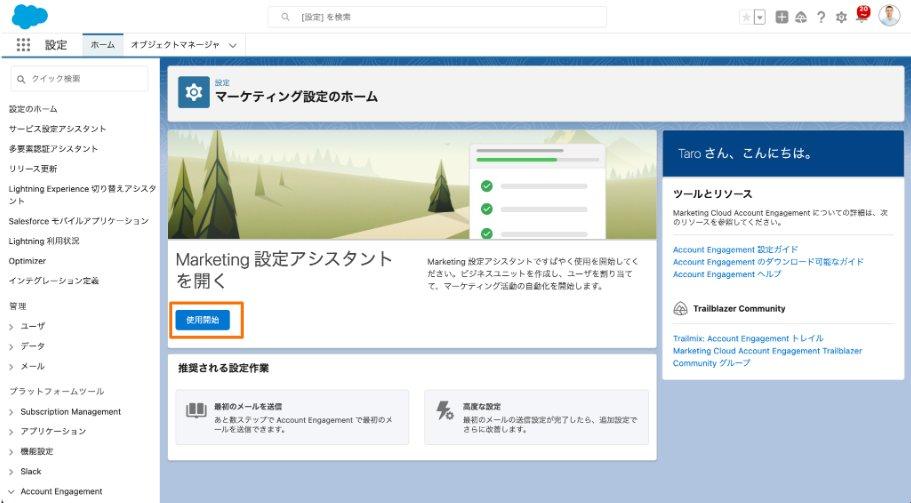Click the forest landscape banner image

[x=412, y=185]
